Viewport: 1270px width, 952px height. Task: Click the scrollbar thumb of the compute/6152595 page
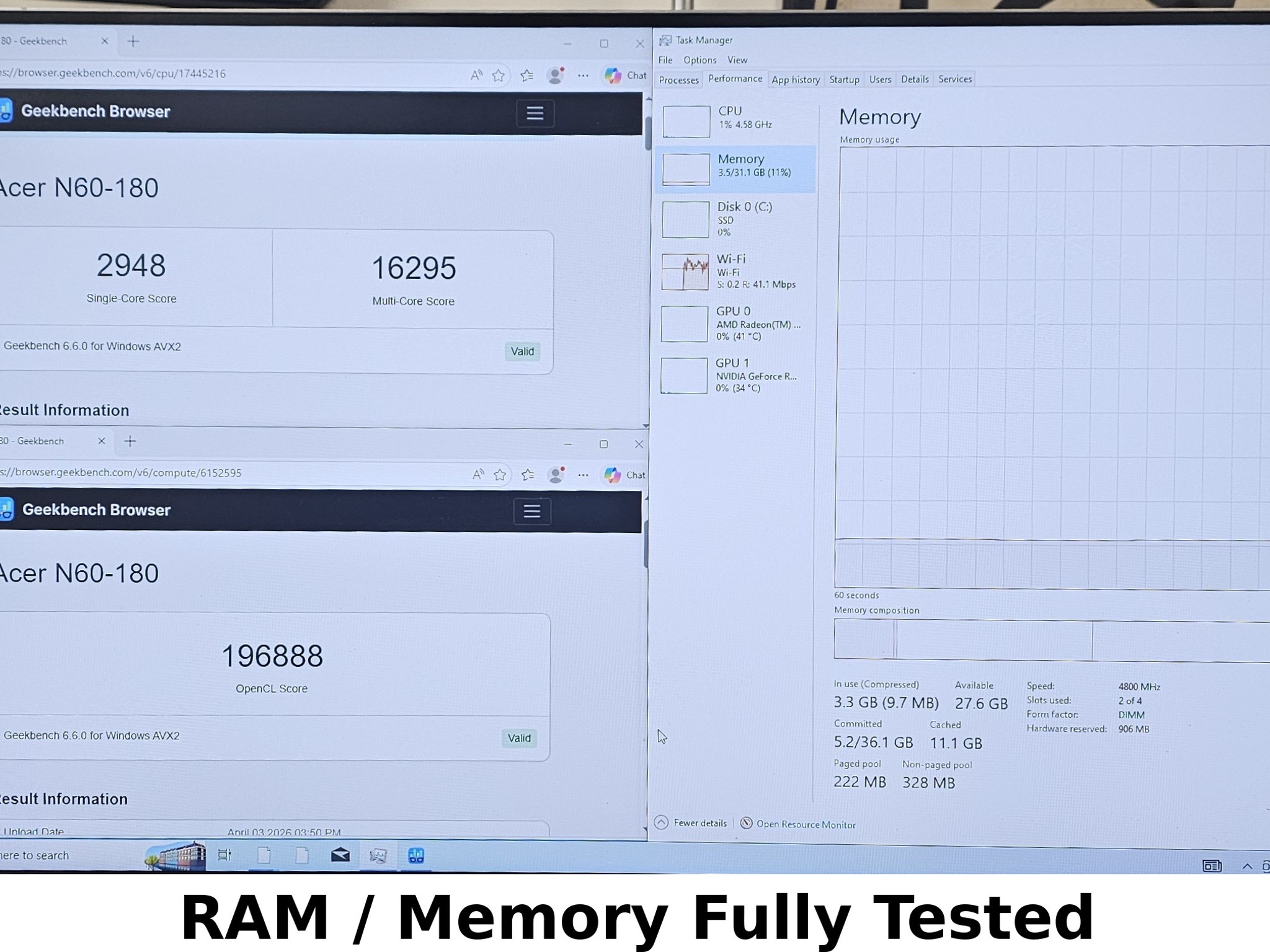tap(646, 544)
